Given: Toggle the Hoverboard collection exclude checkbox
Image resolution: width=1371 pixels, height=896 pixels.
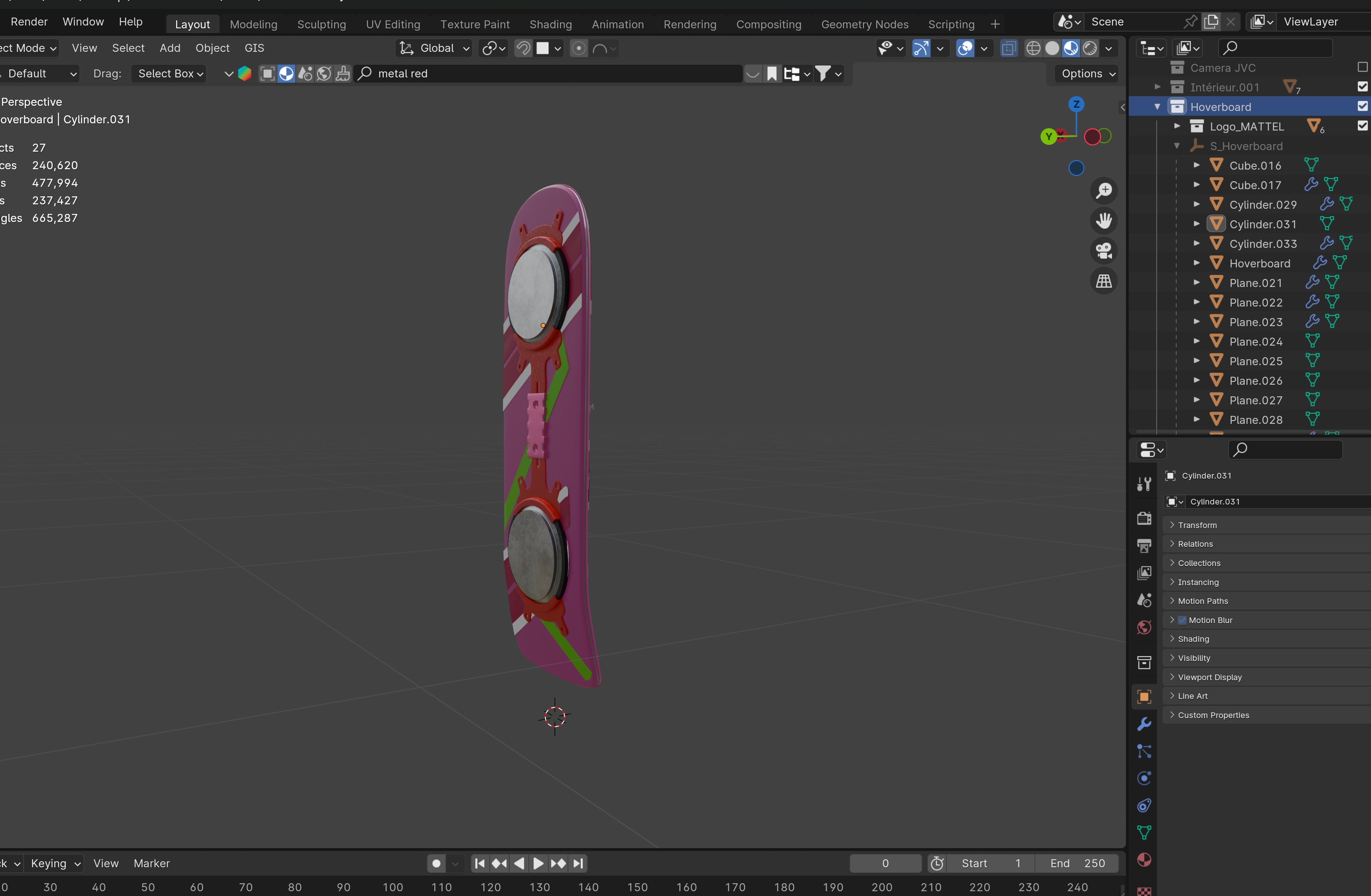Looking at the screenshot, I should pyautogui.click(x=1362, y=106).
